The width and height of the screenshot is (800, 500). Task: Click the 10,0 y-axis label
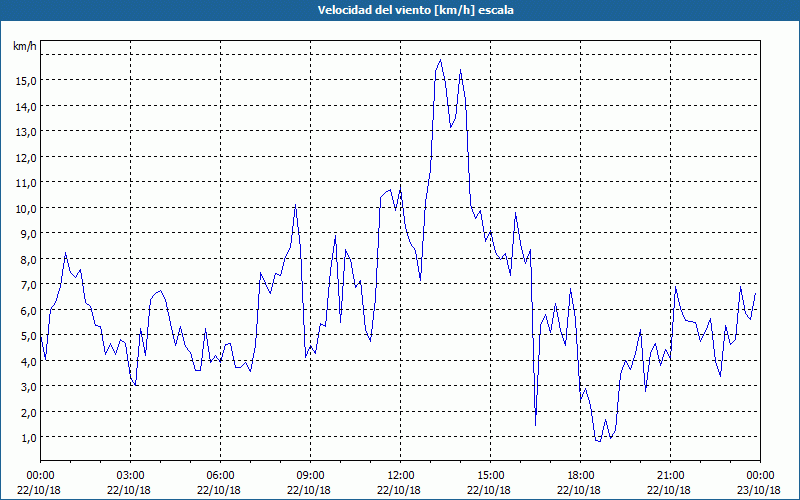click(x=26, y=209)
